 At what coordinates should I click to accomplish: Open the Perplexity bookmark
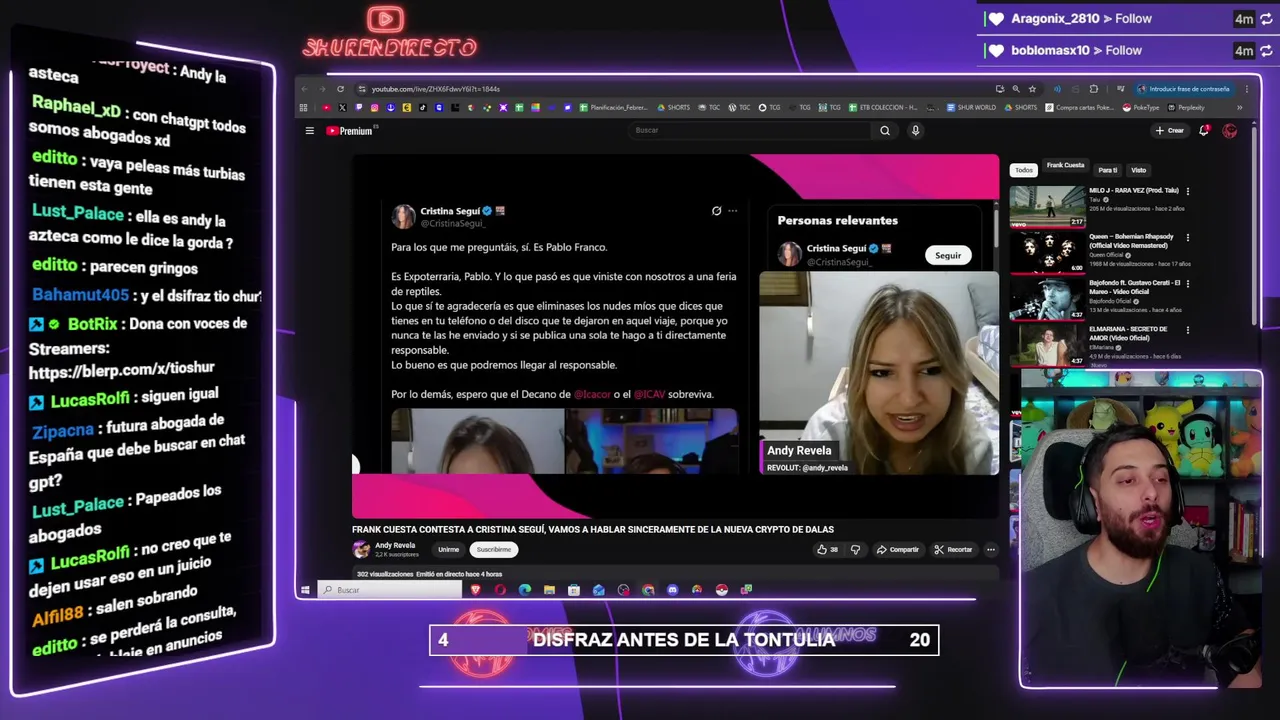[x=1188, y=107]
